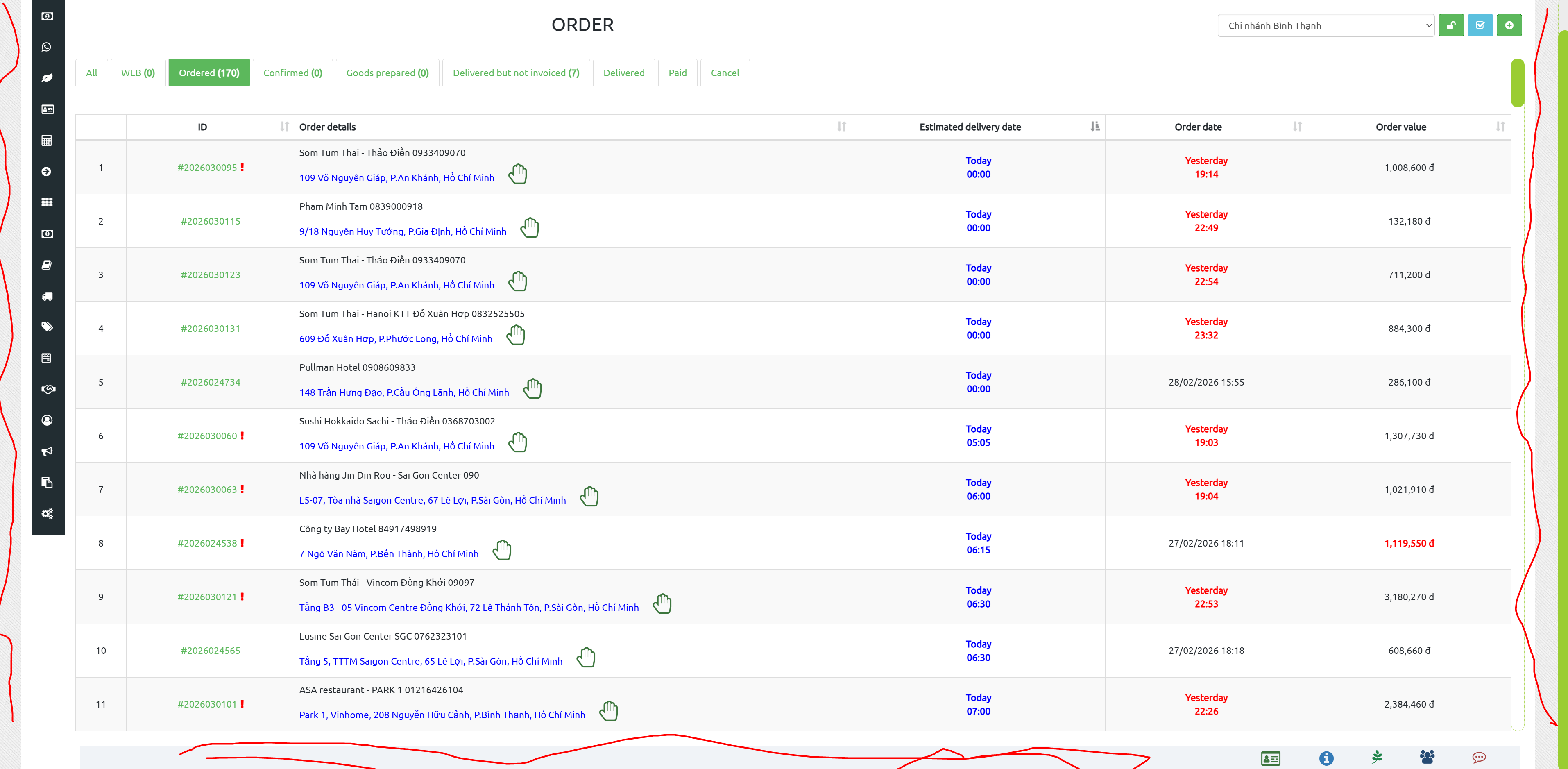The height and width of the screenshot is (769, 1568).
Task: Click the green plus add order button
Action: tap(1509, 25)
